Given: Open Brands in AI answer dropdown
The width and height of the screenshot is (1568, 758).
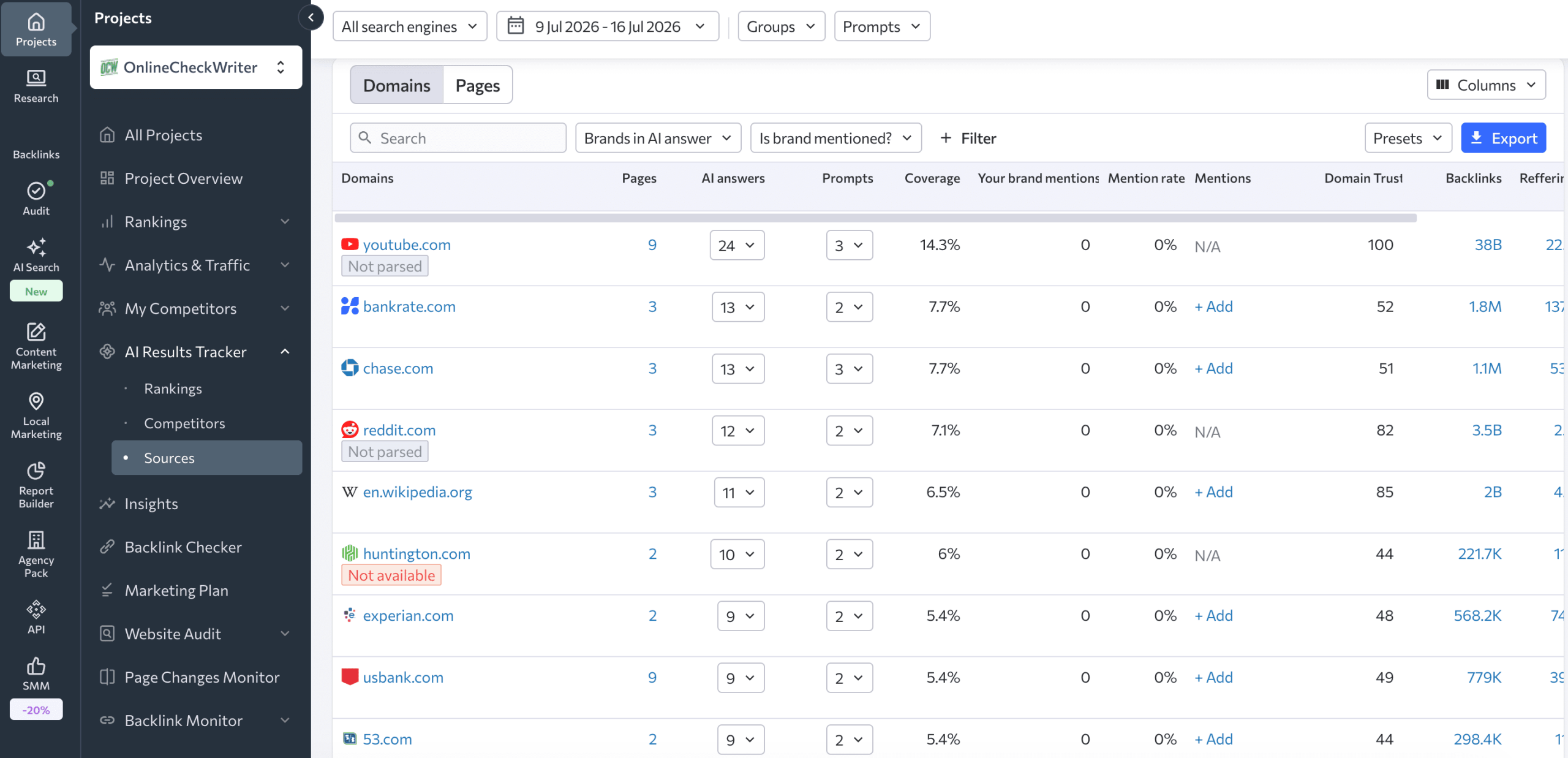Looking at the screenshot, I should (658, 138).
